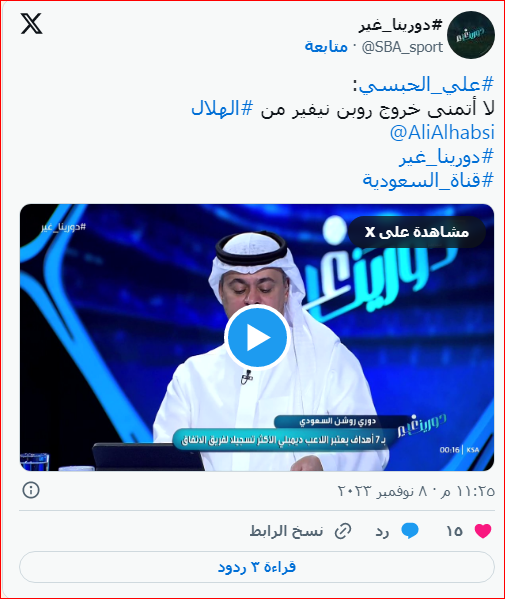Click the copy link chain icon
The width and height of the screenshot is (505, 599).
(x=343, y=531)
